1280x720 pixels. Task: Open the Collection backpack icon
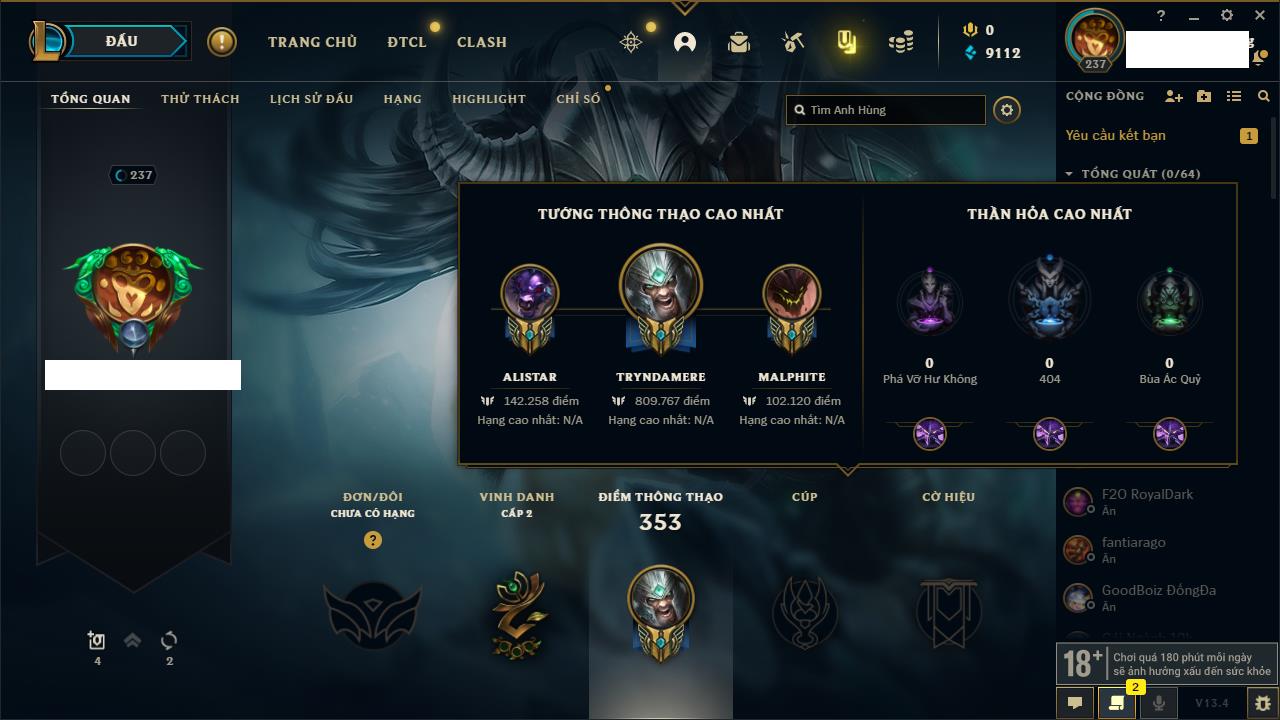click(739, 42)
